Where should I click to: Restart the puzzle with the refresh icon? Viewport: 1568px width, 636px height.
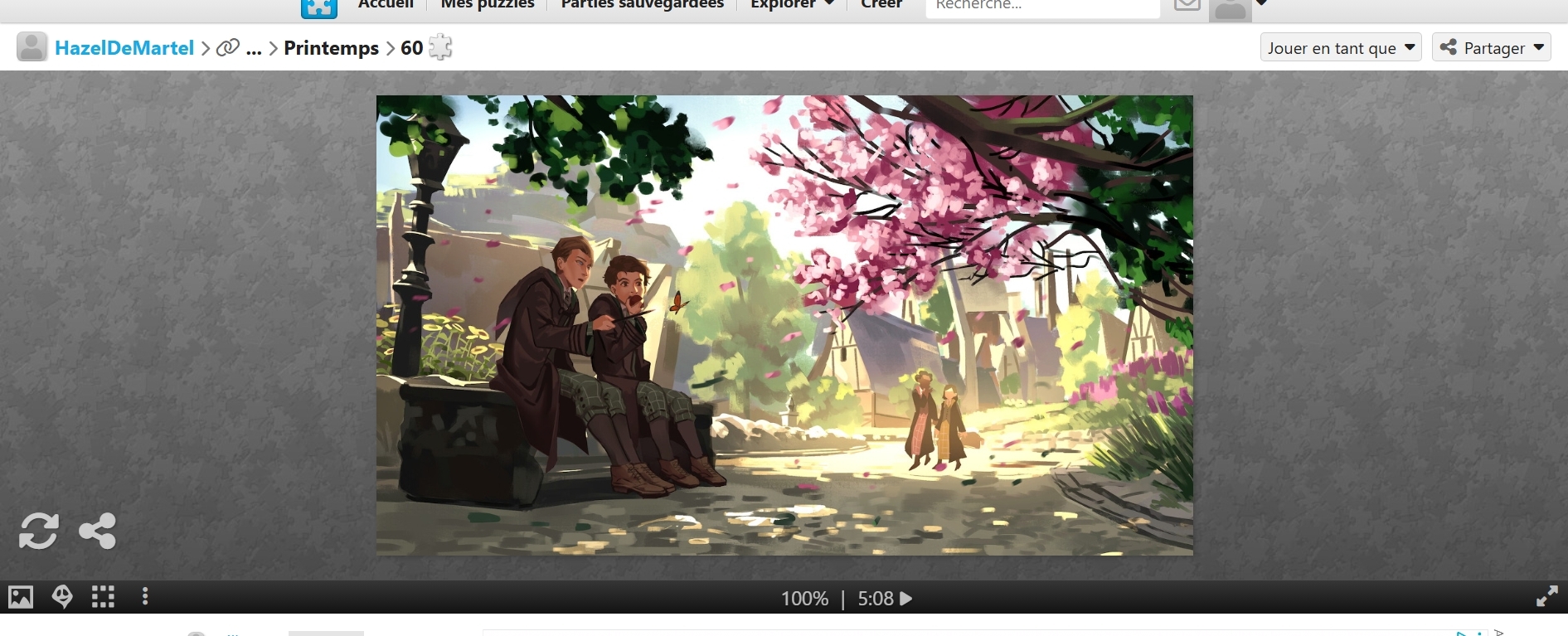[39, 532]
